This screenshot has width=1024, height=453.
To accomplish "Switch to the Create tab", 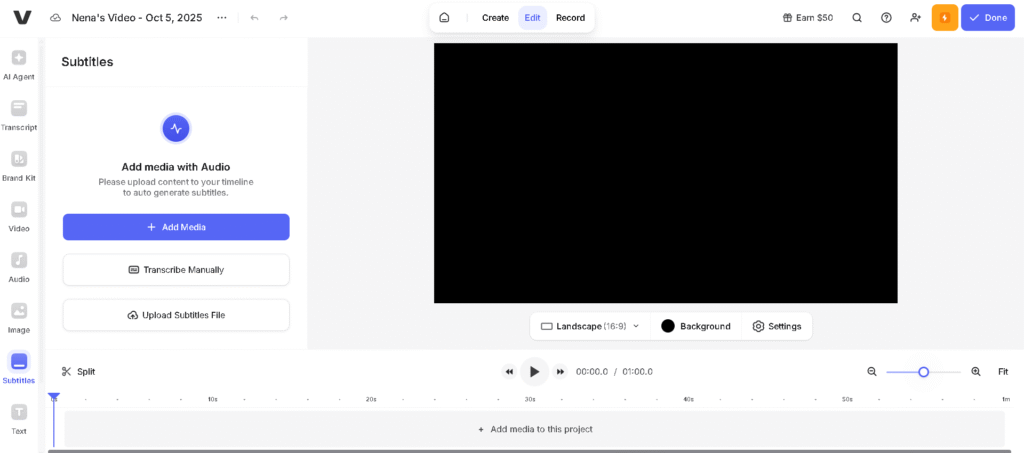I will (495, 18).
